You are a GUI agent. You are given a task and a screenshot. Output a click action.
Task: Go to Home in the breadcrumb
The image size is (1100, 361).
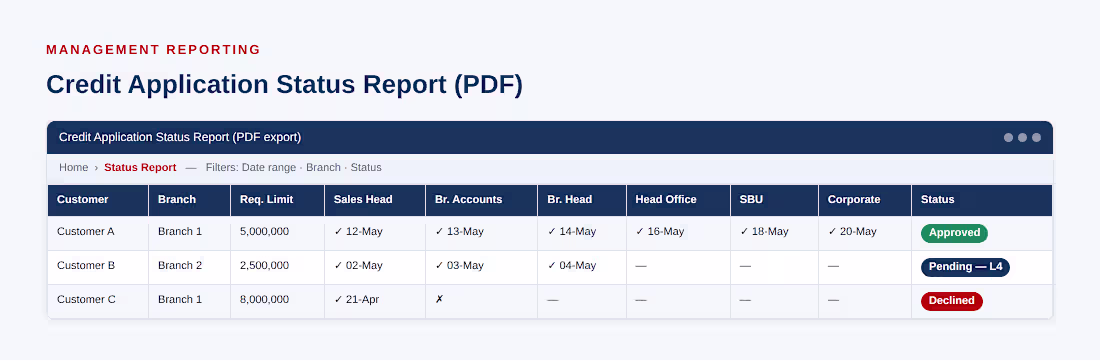74,168
